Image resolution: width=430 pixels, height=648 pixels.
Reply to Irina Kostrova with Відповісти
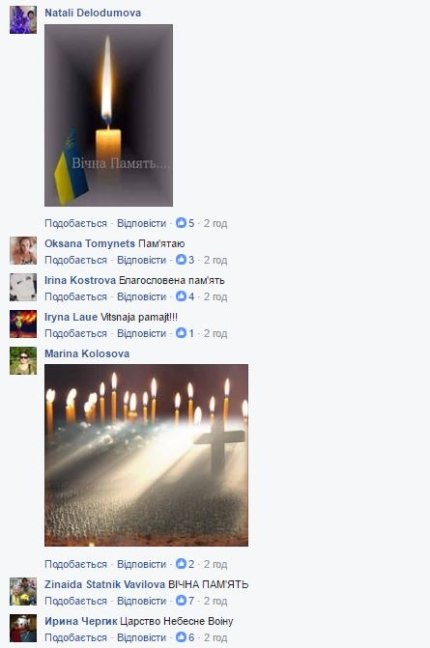pyautogui.click(x=141, y=297)
